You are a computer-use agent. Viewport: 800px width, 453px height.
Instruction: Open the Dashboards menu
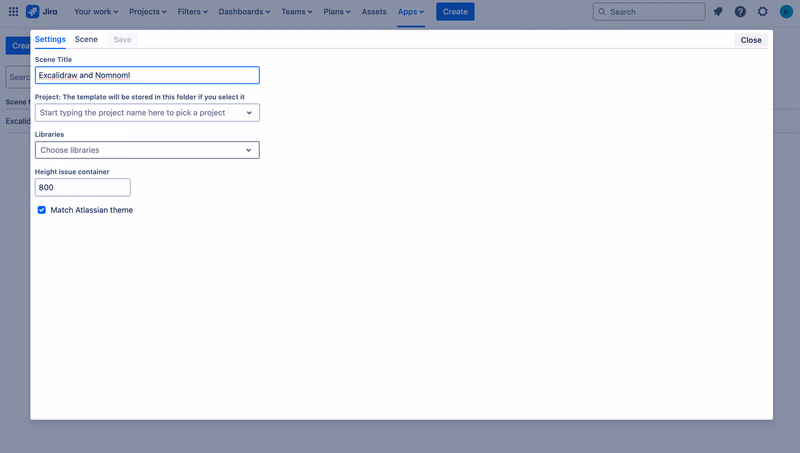(x=244, y=11)
